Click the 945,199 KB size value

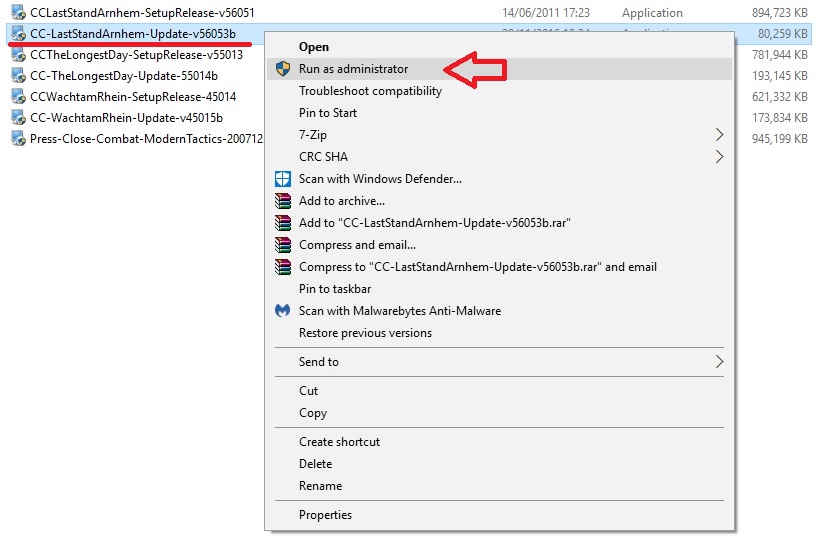click(779, 139)
